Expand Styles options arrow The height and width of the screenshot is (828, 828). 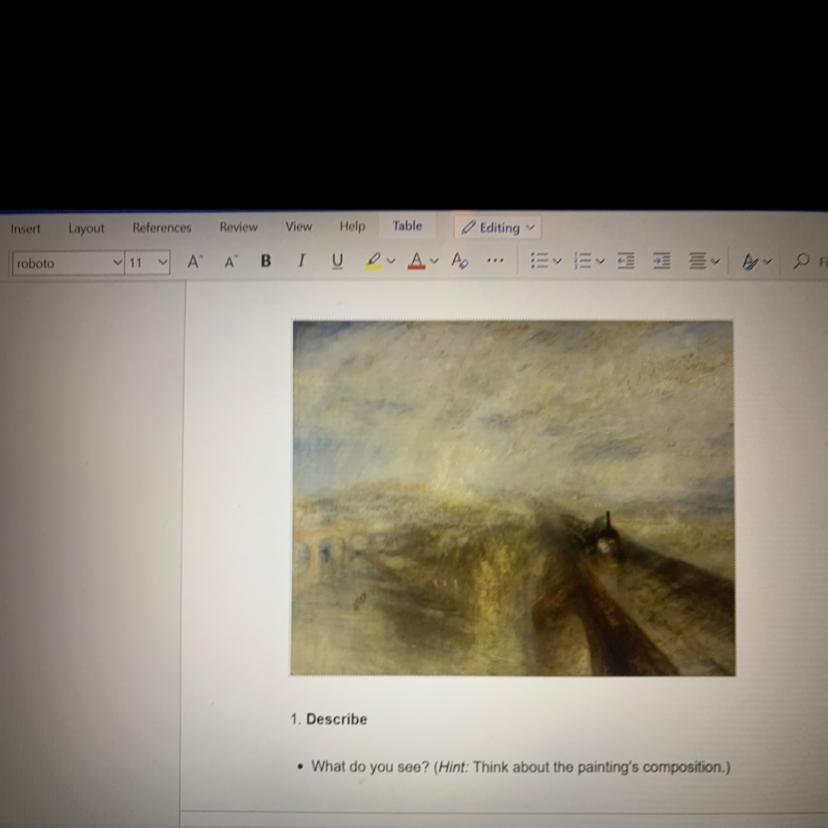tap(768, 261)
